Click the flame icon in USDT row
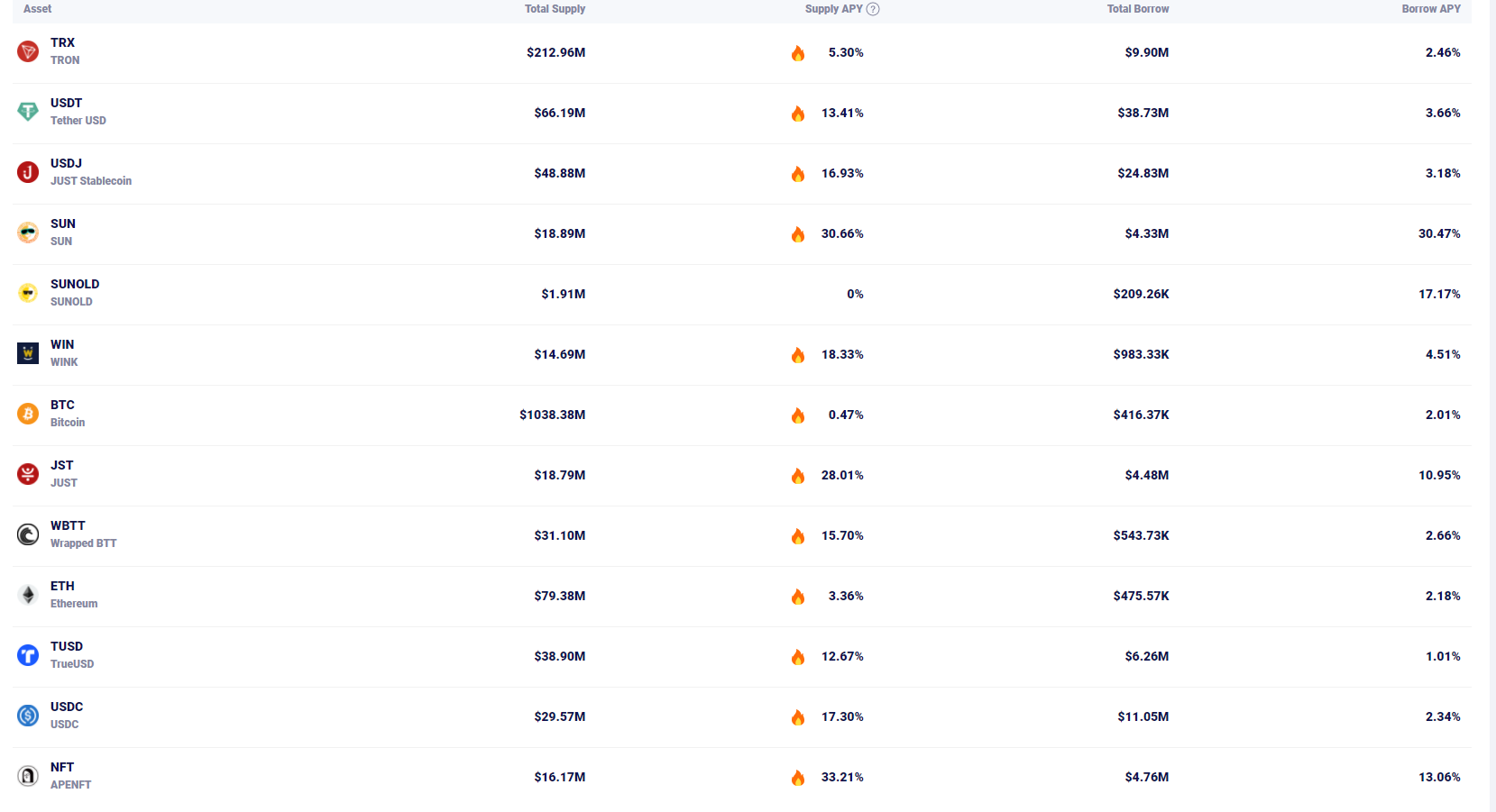The width and height of the screenshot is (1496, 812). point(798,114)
